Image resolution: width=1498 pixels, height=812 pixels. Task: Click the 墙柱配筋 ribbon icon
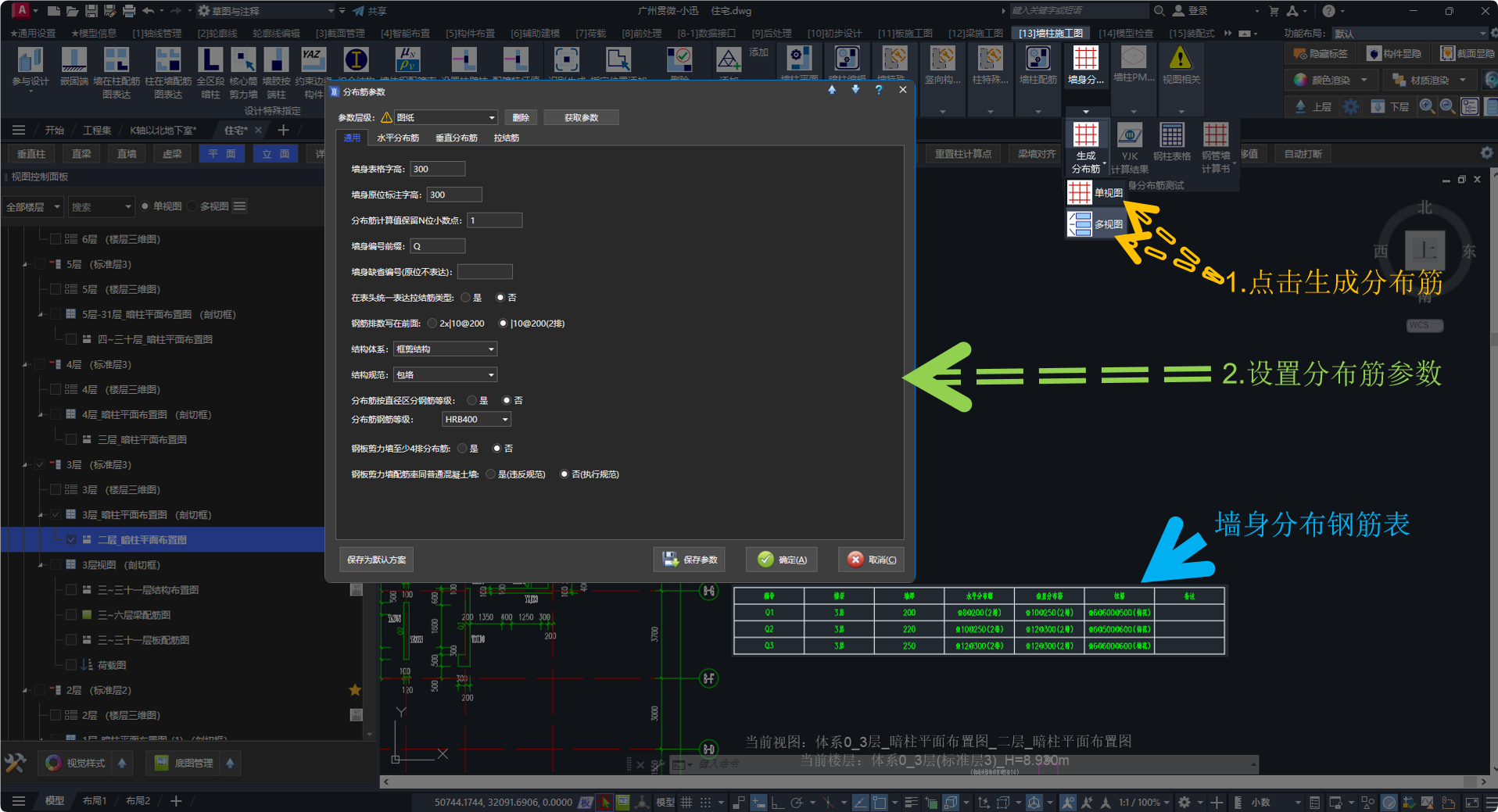click(1037, 59)
